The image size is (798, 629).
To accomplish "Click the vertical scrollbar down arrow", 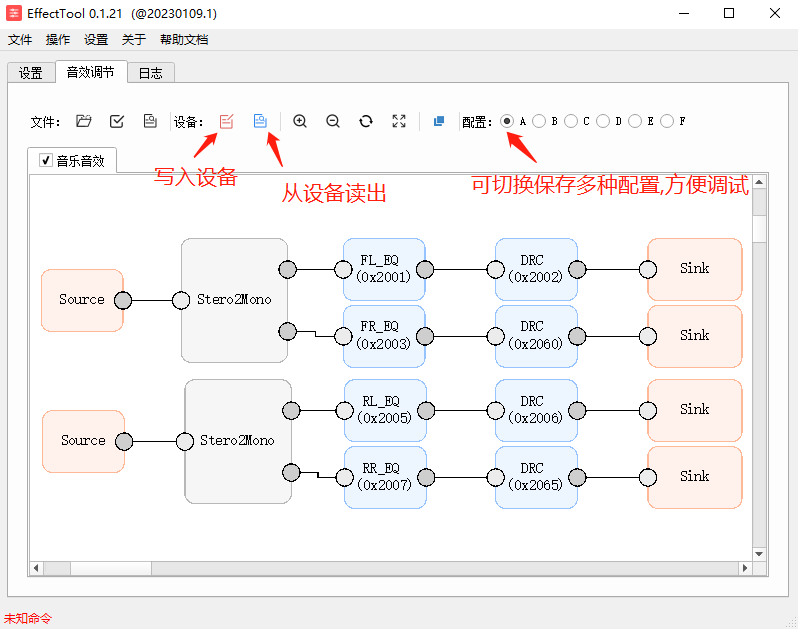I will tap(759, 553).
